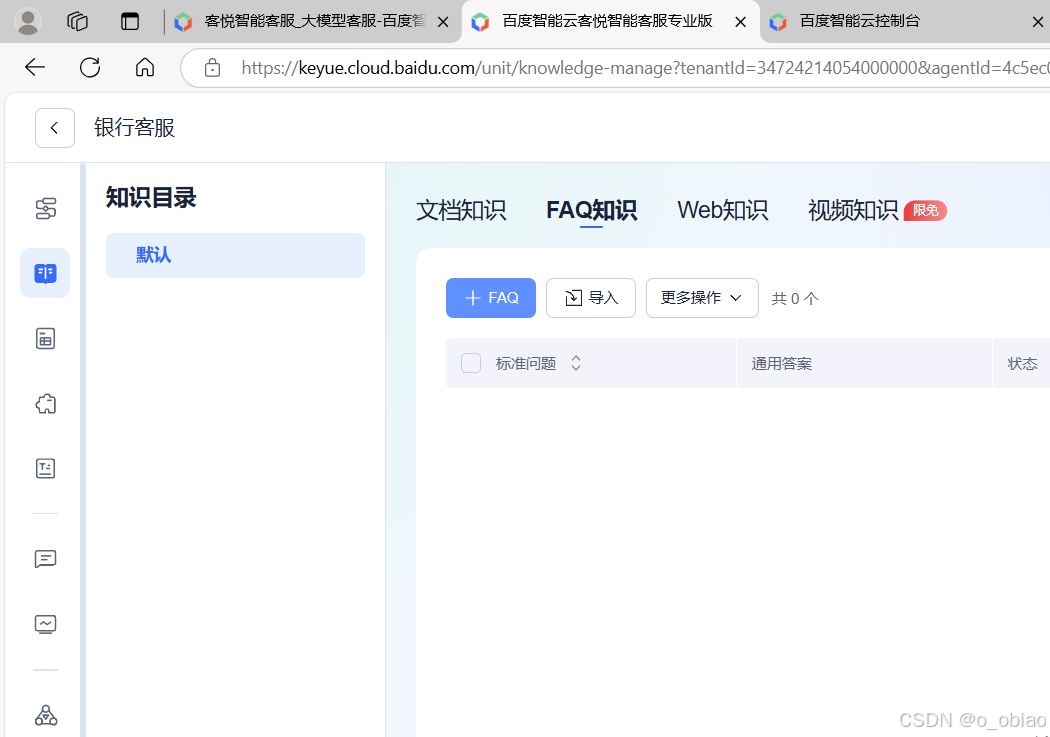Image resolution: width=1050 pixels, height=737 pixels.
Task: Click the 通用答案 column header
Action: pyautogui.click(x=781, y=363)
